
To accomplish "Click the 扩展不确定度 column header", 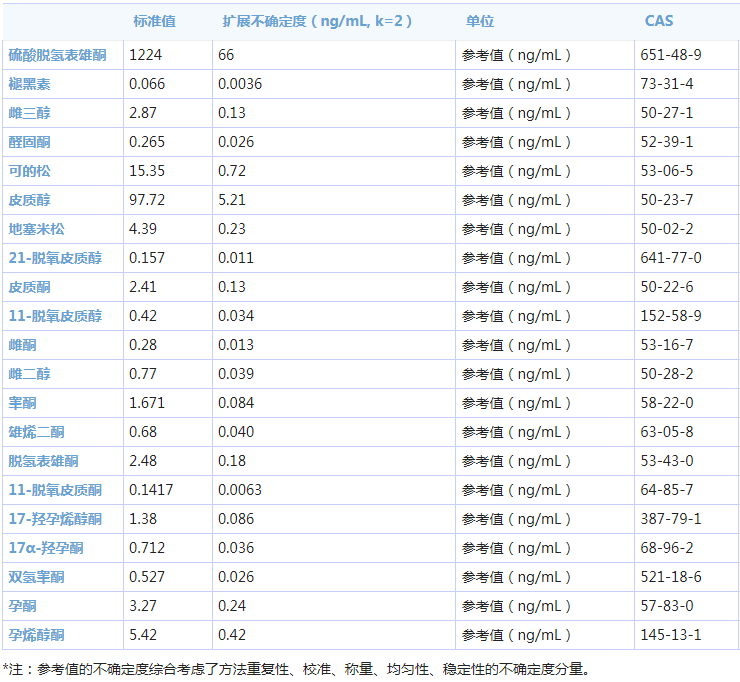I will tap(317, 21).
